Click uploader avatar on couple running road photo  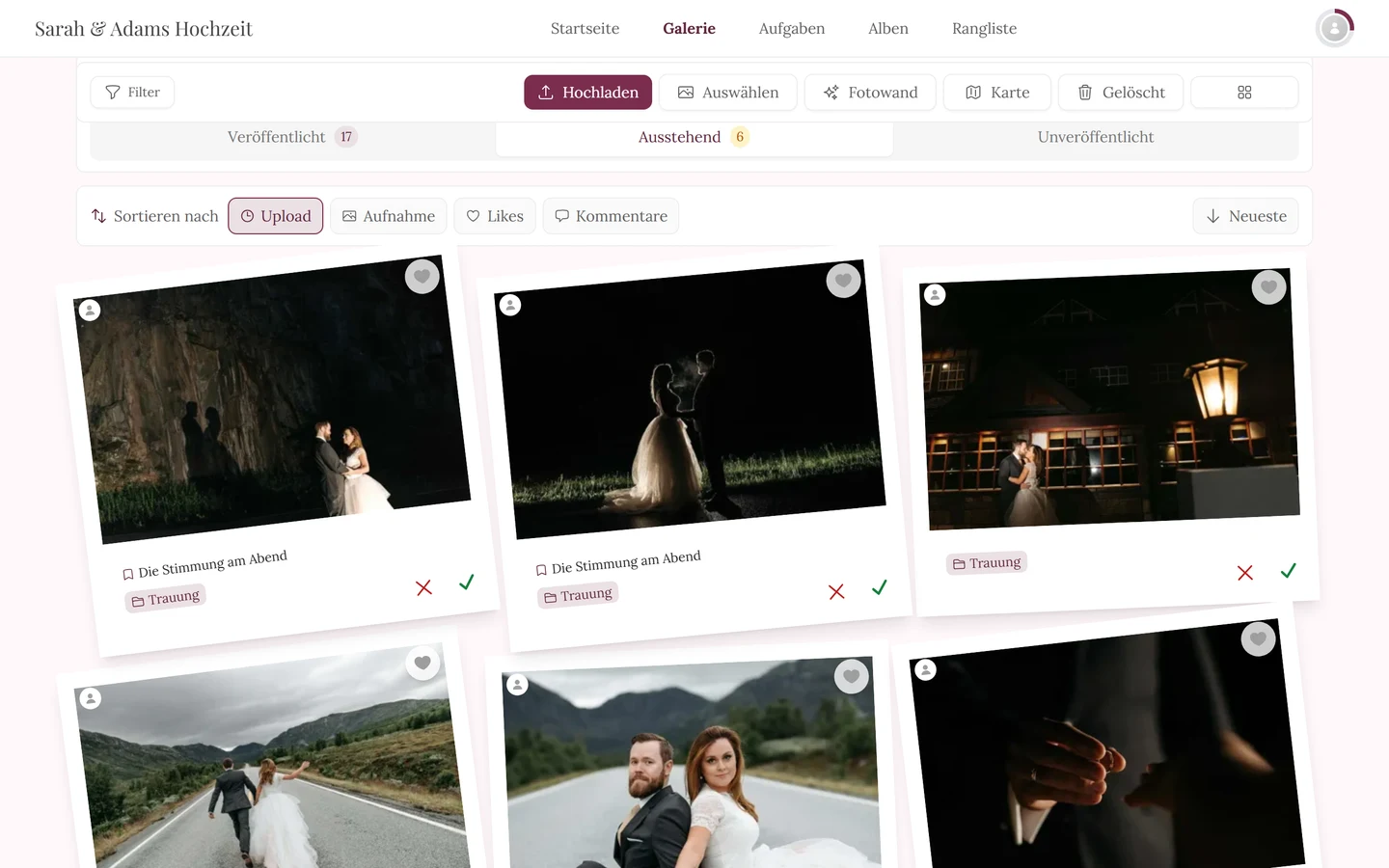point(91,698)
